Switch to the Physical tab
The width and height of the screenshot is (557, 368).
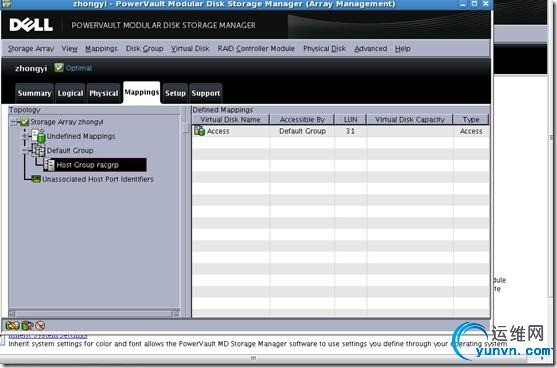(104, 93)
